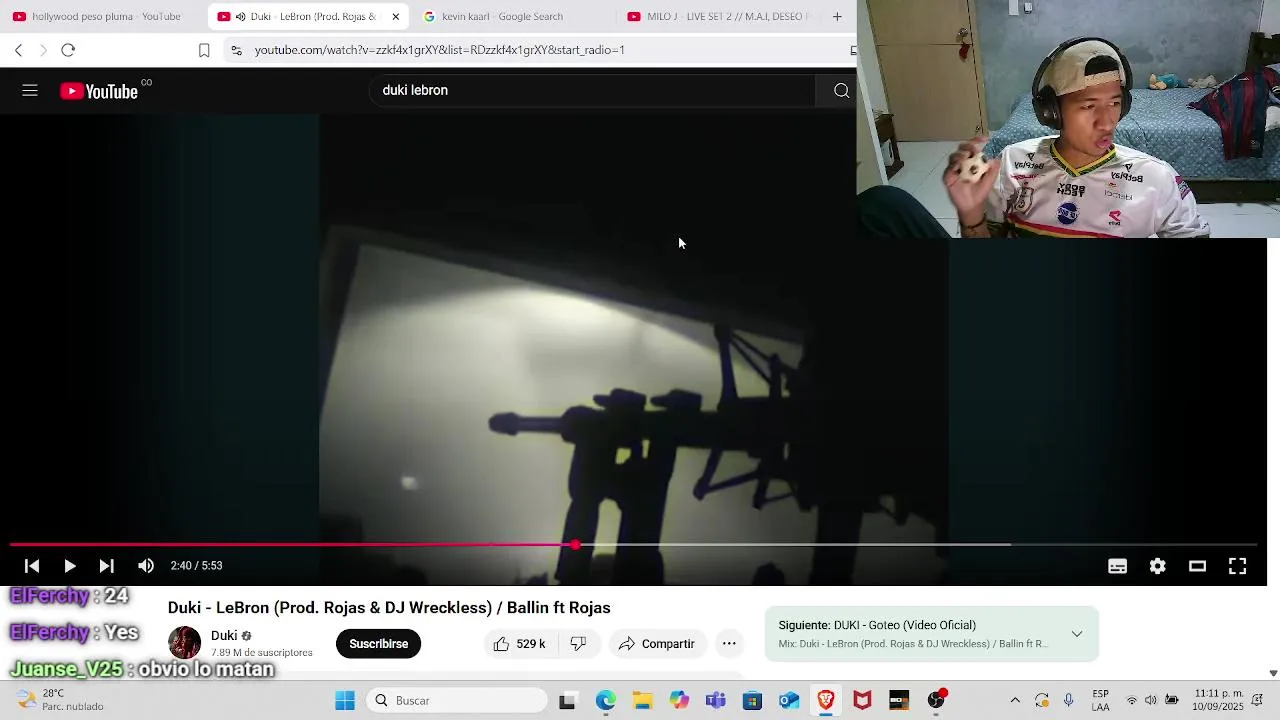1280x720 pixels.
Task: Launch Microsoft Edge from taskbar
Action: (x=606, y=701)
